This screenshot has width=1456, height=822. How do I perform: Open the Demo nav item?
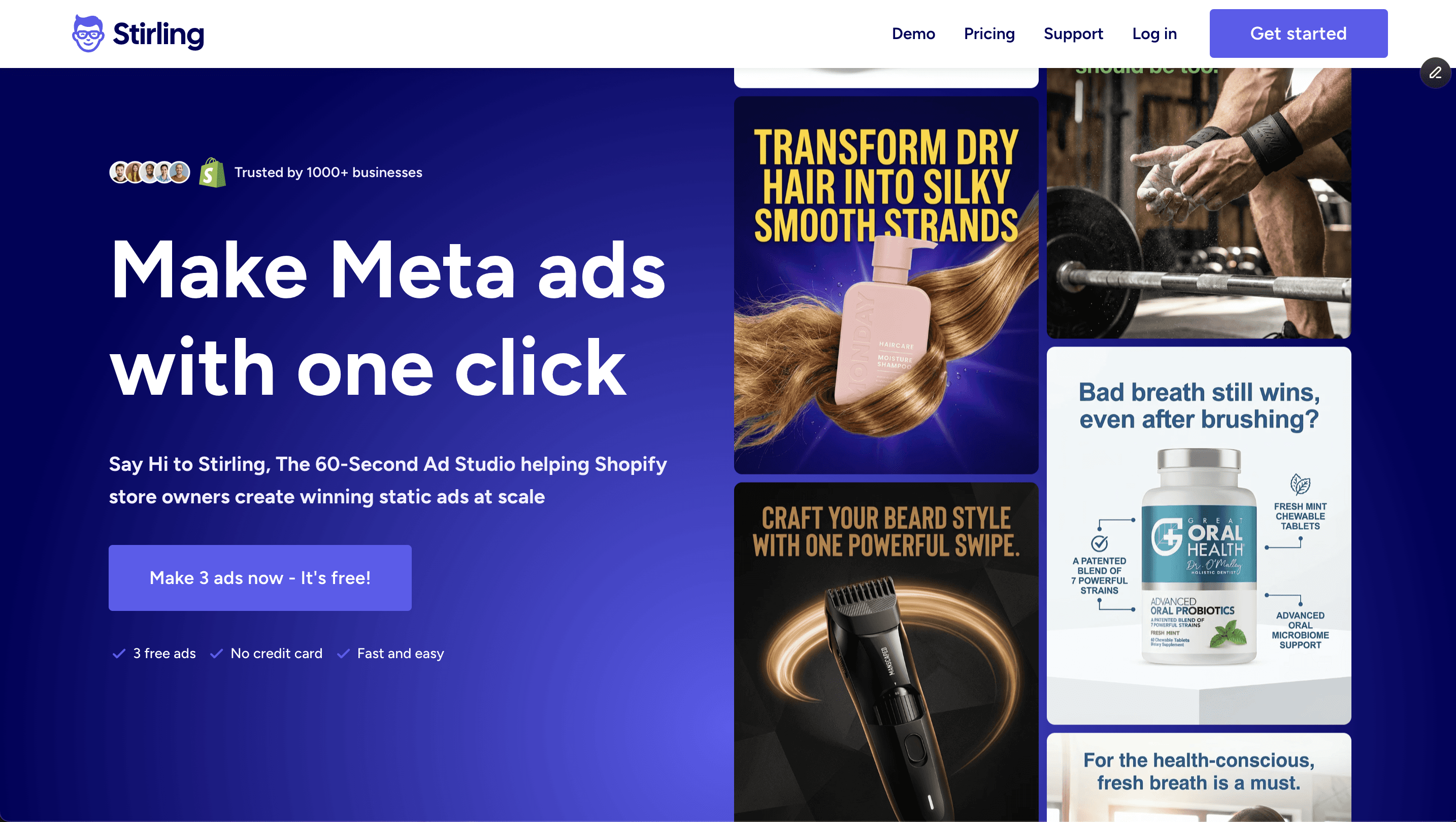(x=913, y=33)
